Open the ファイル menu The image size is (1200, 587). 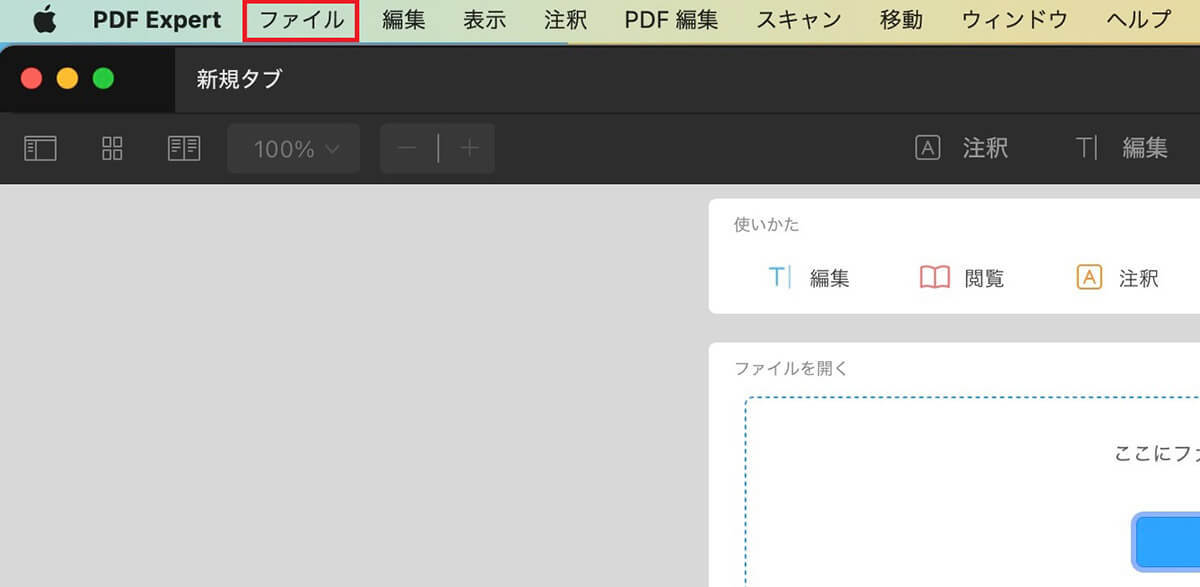pos(301,19)
